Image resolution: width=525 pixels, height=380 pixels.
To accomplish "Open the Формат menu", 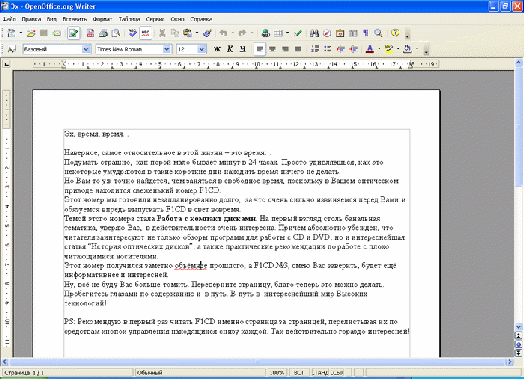I will coord(102,19).
